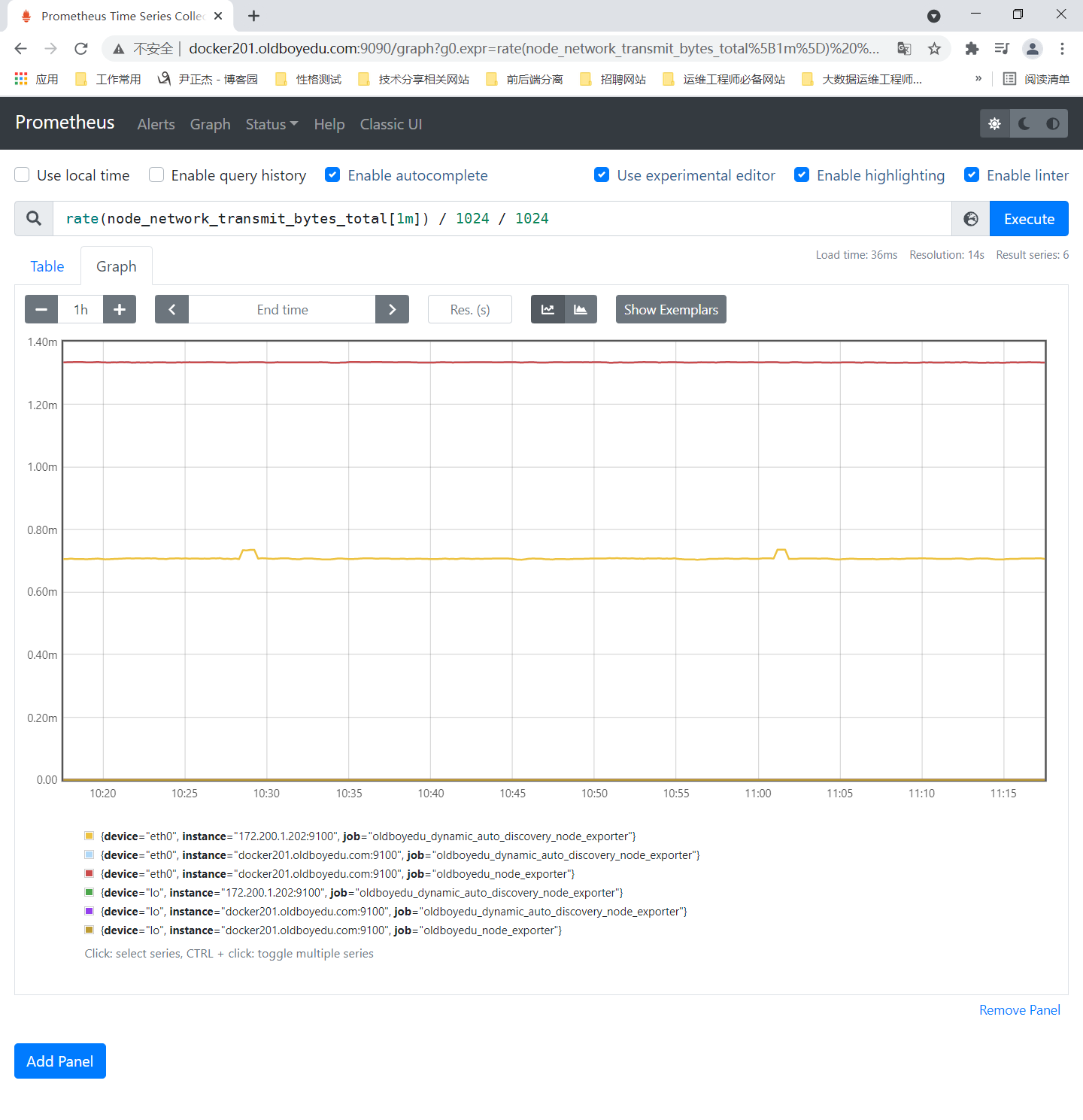Expand the Status dropdown menu
1083x1120 pixels.
(x=272, y=124)
